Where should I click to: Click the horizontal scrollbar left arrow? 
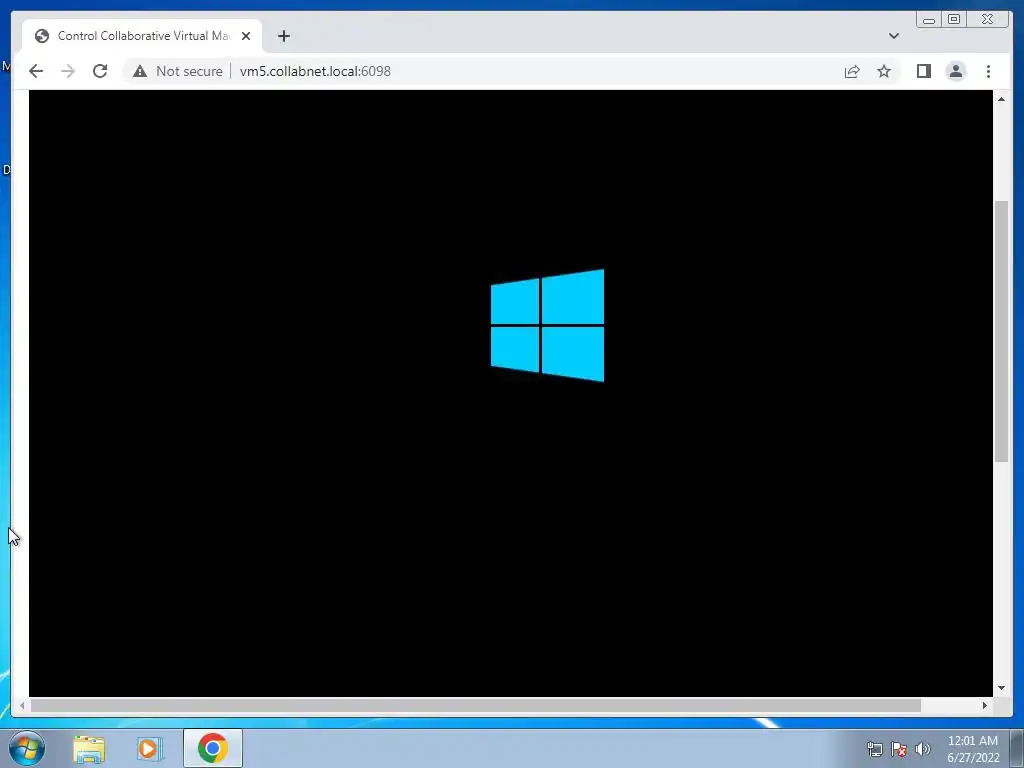(22, 705)
